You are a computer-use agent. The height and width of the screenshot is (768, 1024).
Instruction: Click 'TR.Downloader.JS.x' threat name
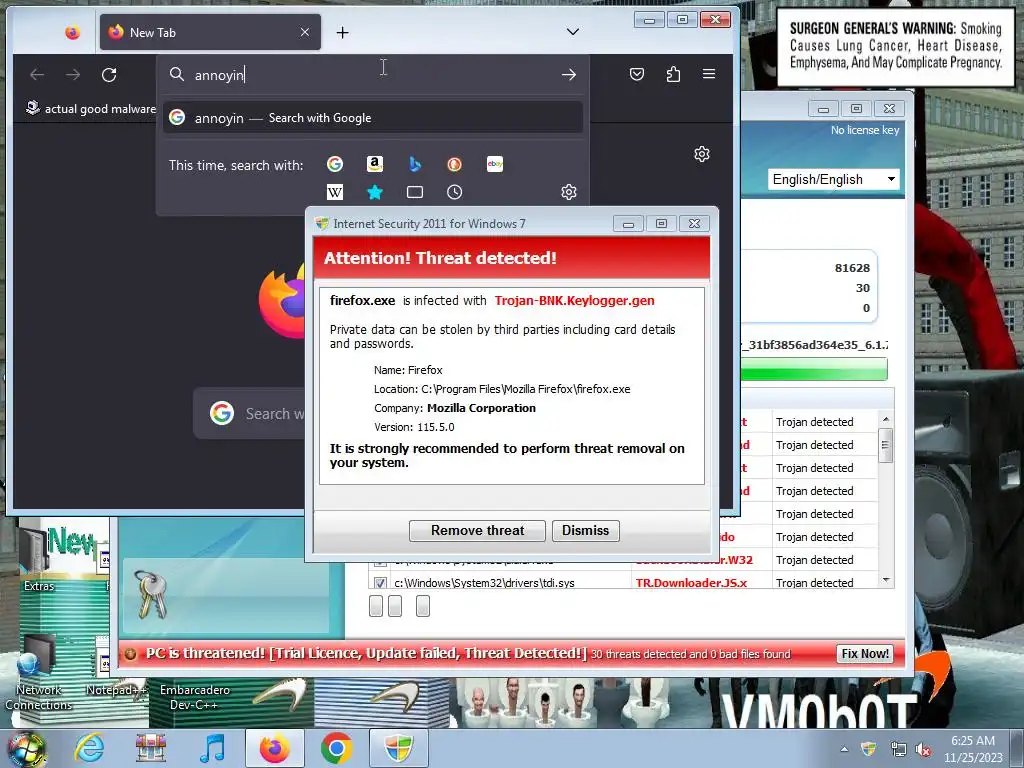pos(691,583)
